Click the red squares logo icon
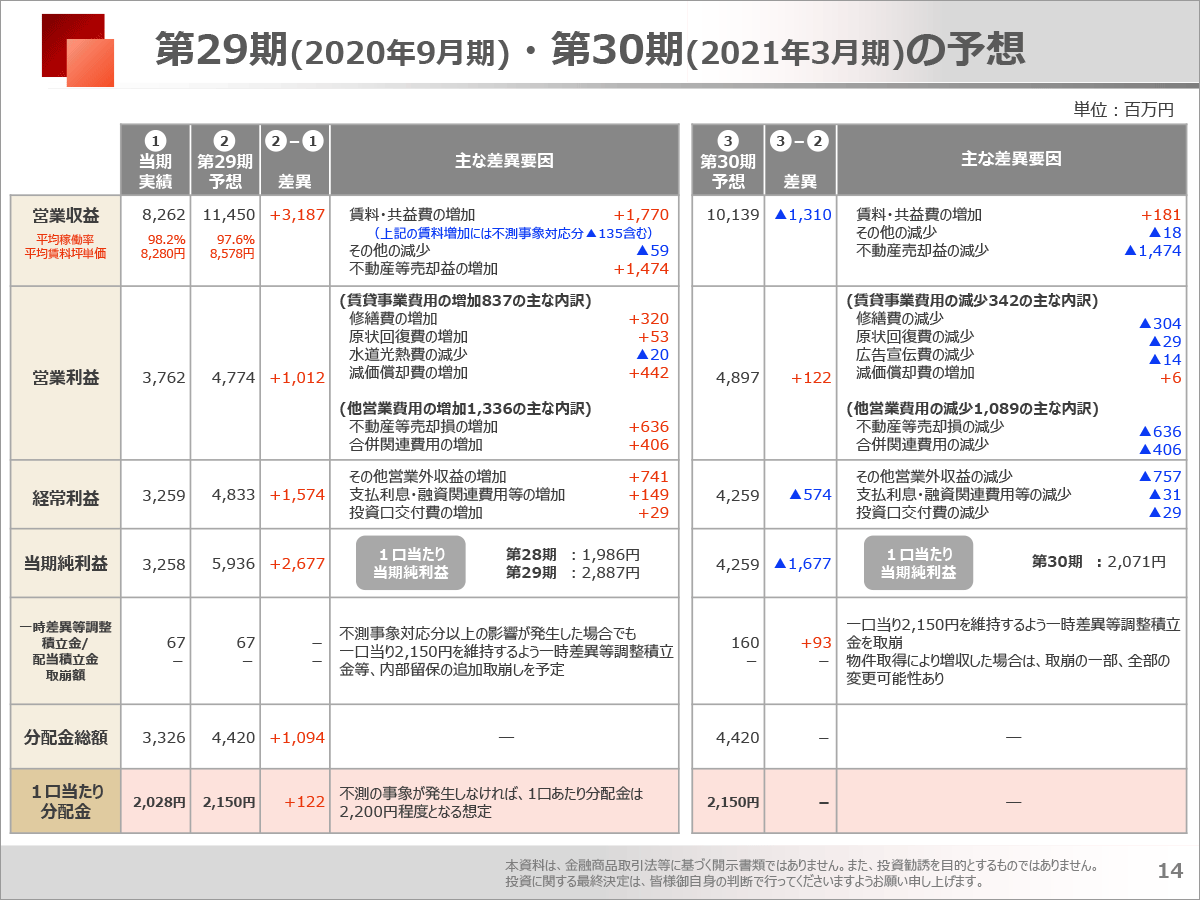The height and width of the screenshot is (900, 1200). coord(78,50)
